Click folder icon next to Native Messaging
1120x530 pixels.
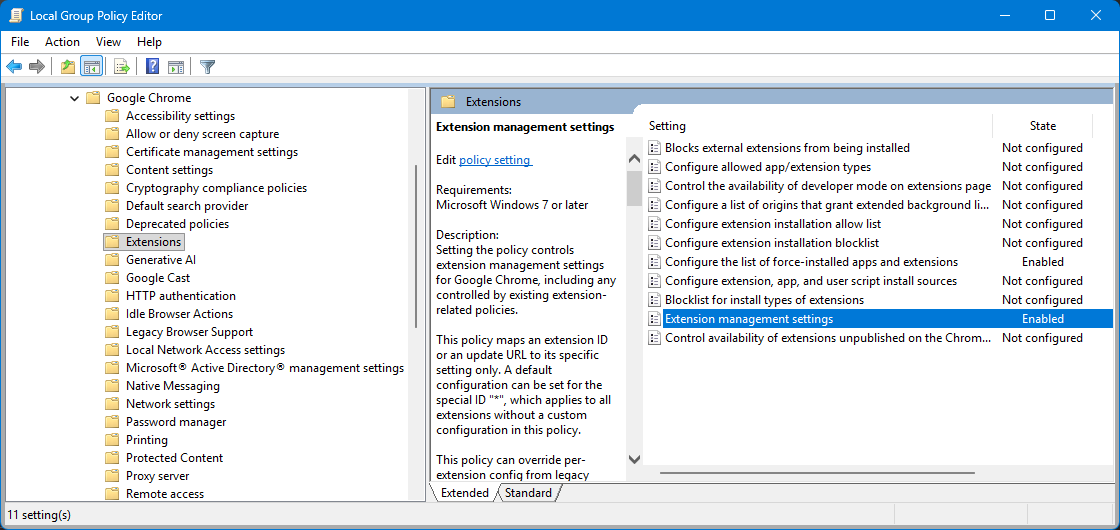(x=112, y=386)
